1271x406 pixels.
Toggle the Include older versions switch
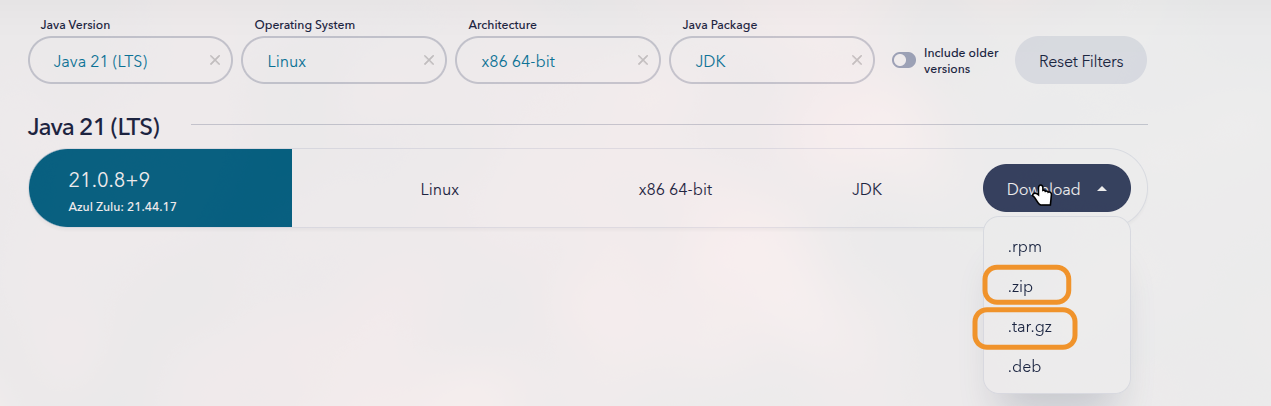click(x=904, y=61)
